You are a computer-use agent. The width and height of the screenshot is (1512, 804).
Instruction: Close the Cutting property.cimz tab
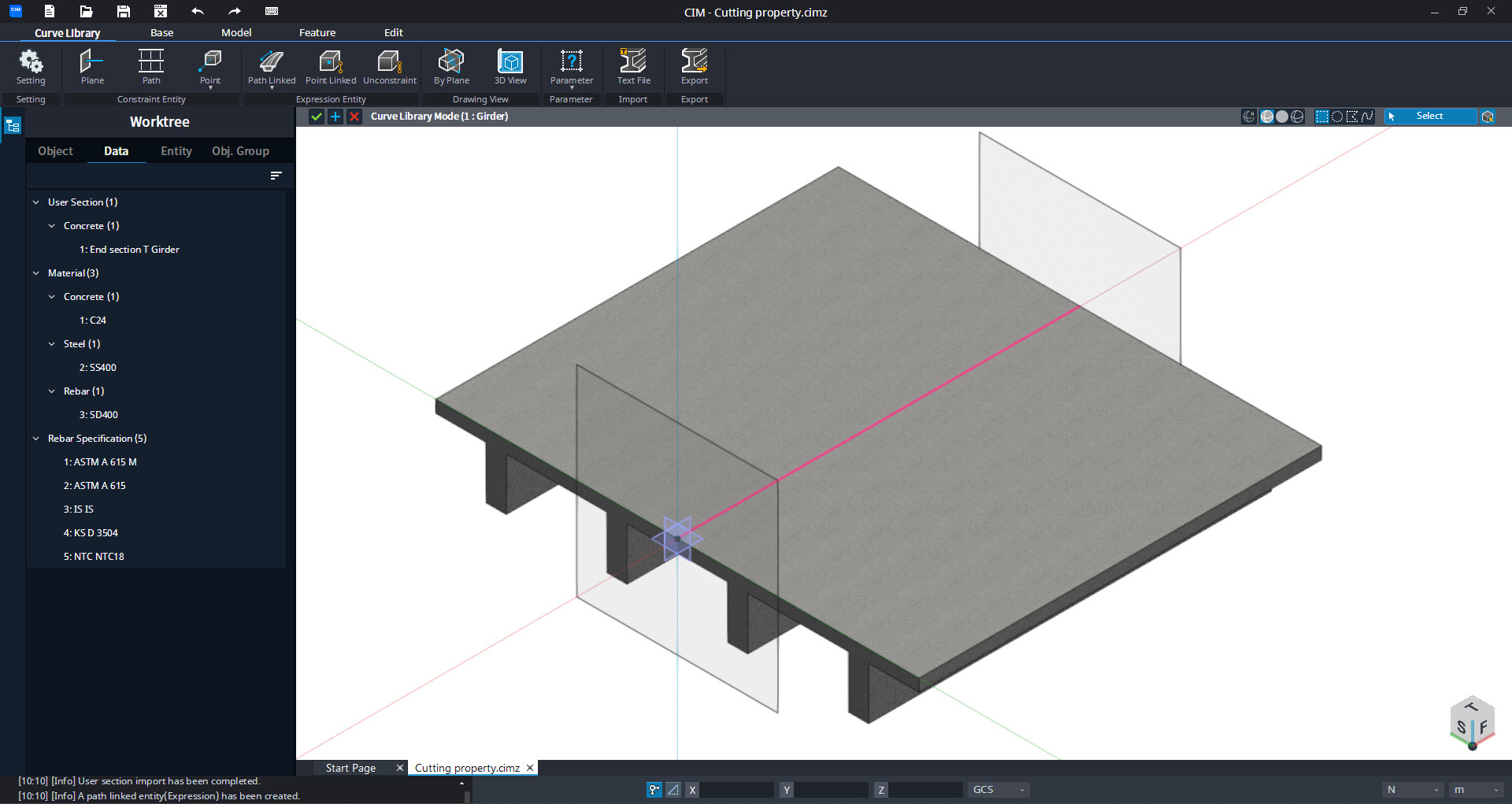click(530, 768)
